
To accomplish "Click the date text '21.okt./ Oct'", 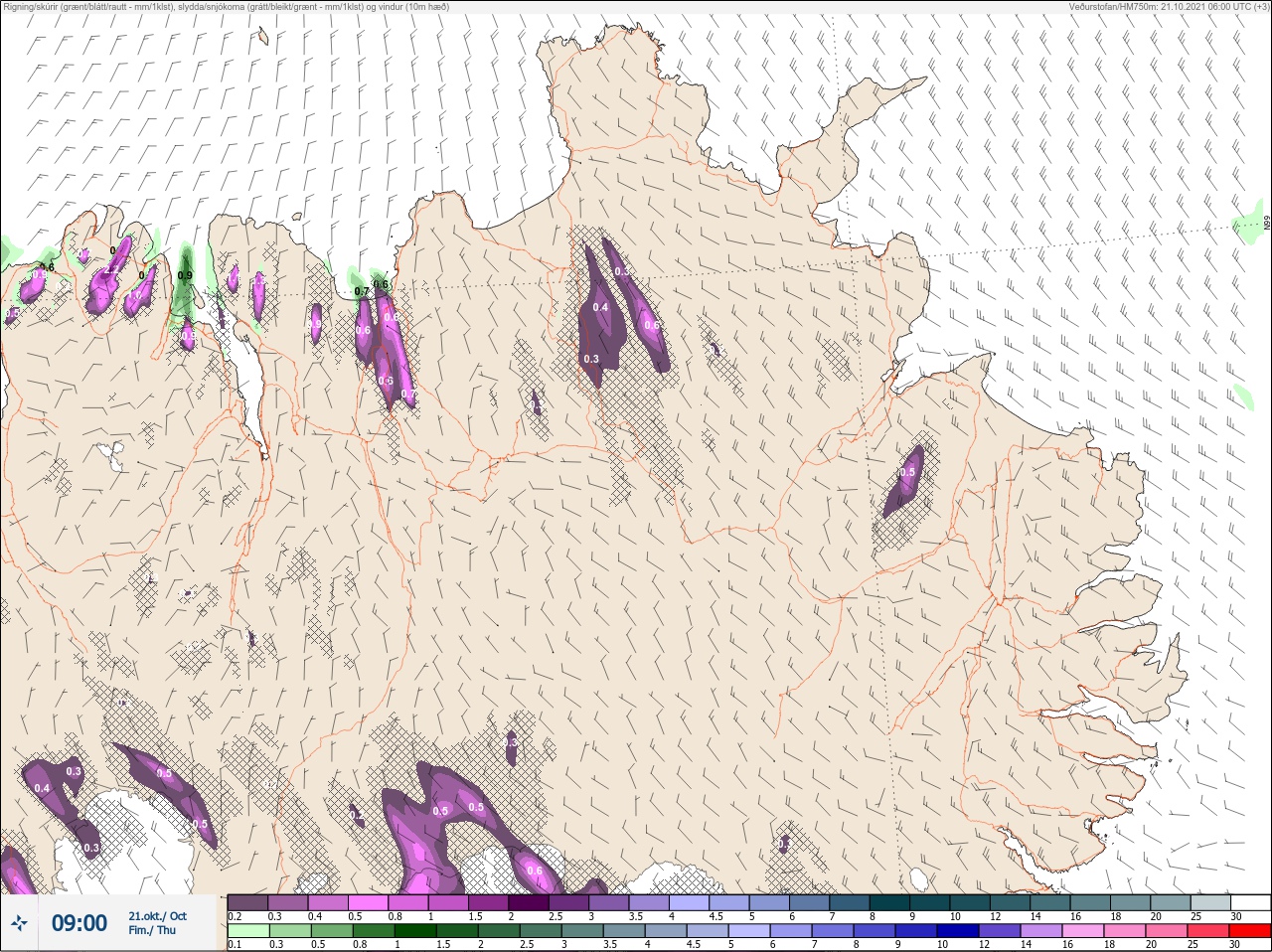I will point(157,916).
